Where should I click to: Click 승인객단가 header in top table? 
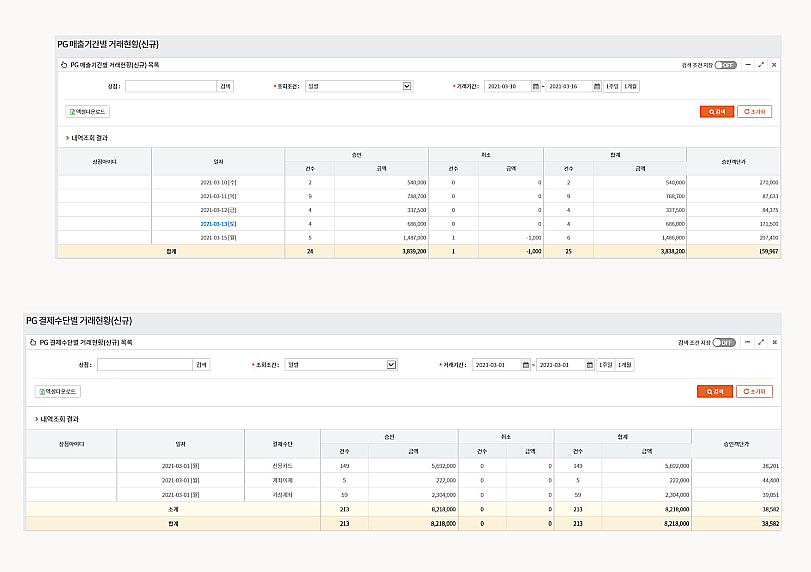click(733, 162)
